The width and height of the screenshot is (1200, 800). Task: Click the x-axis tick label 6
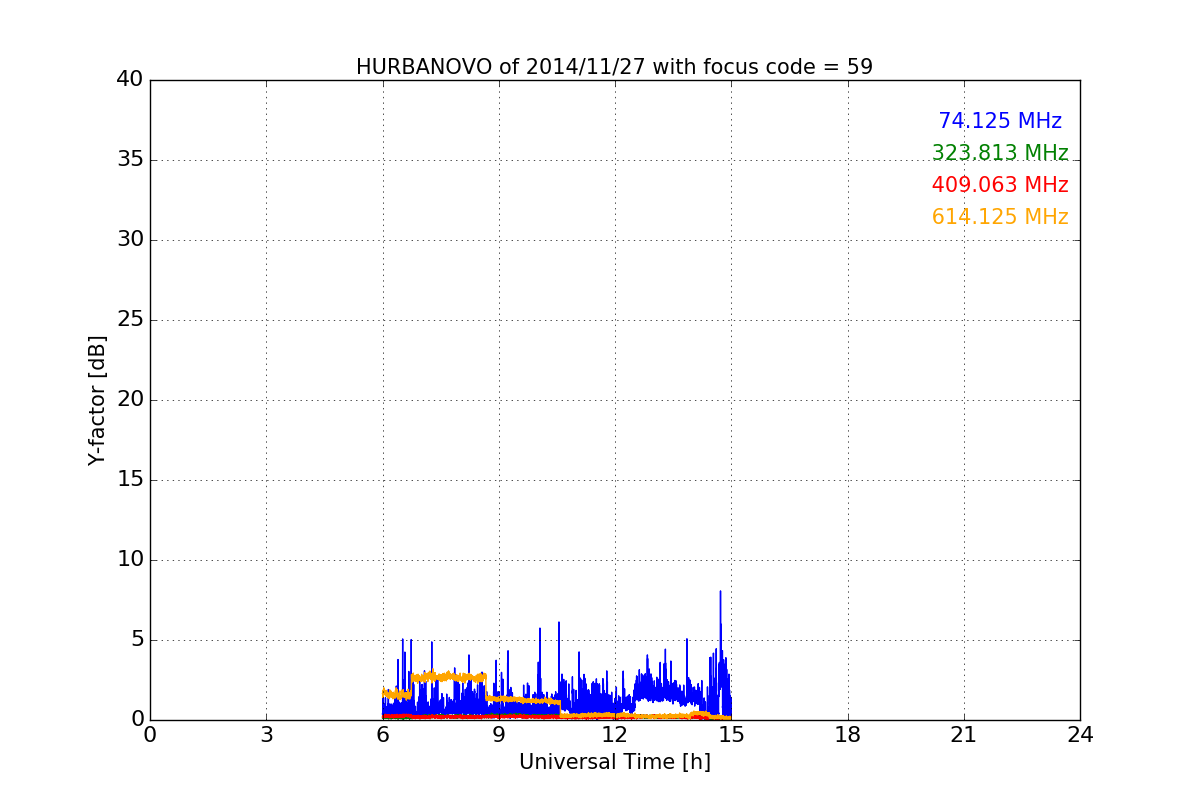coord(383,735)
